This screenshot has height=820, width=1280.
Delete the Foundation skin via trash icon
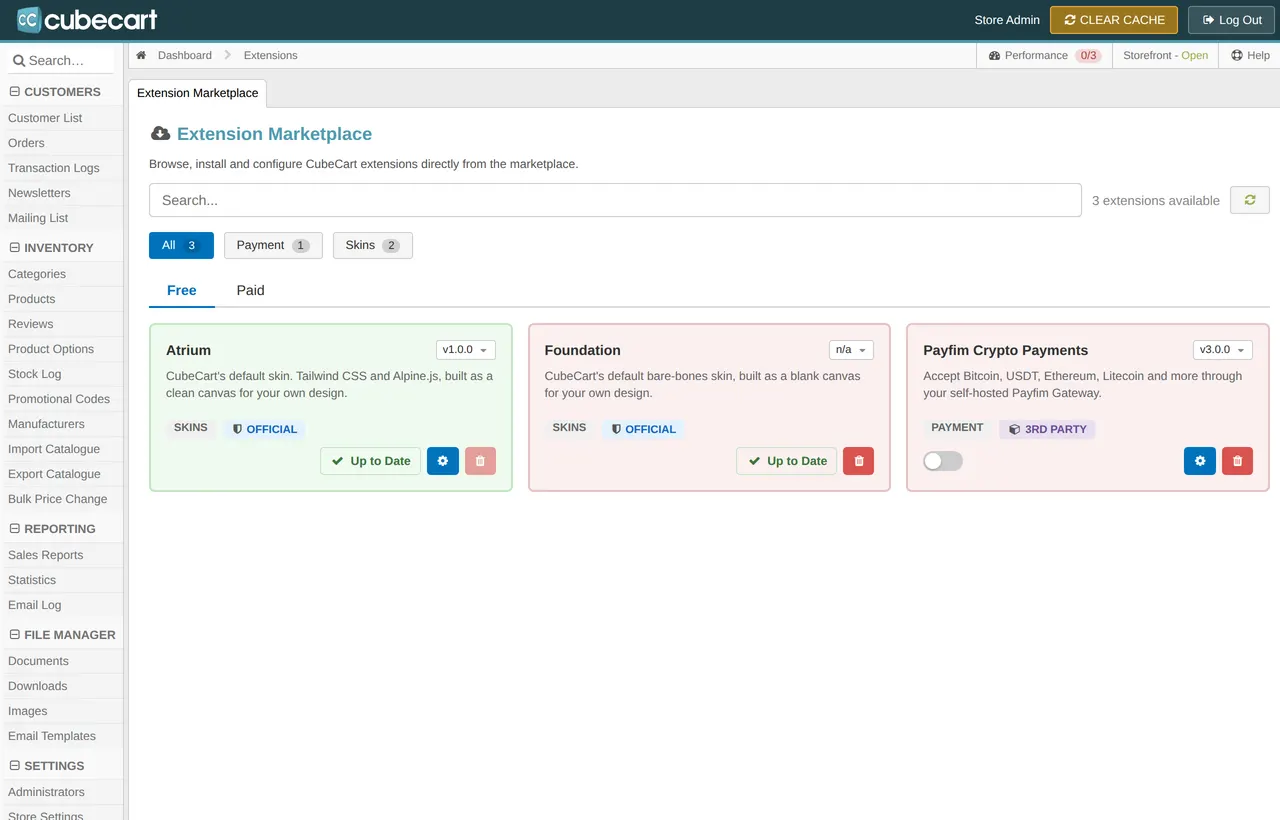click(x=858, y=461)
